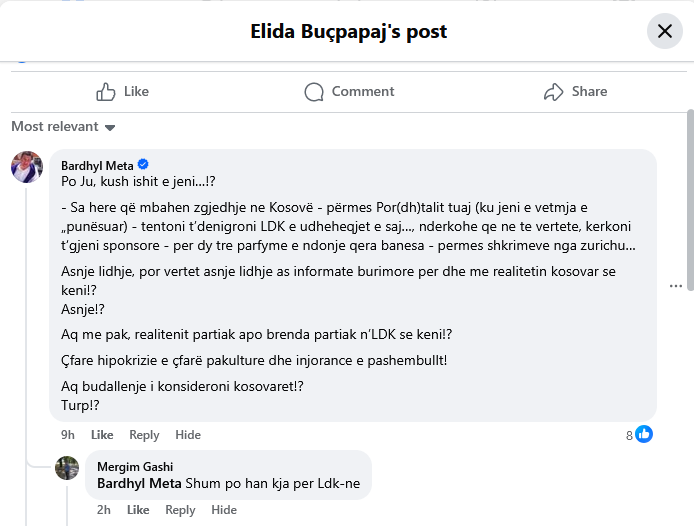
Task: Click the blue like reaction icon
Action: 644,434
